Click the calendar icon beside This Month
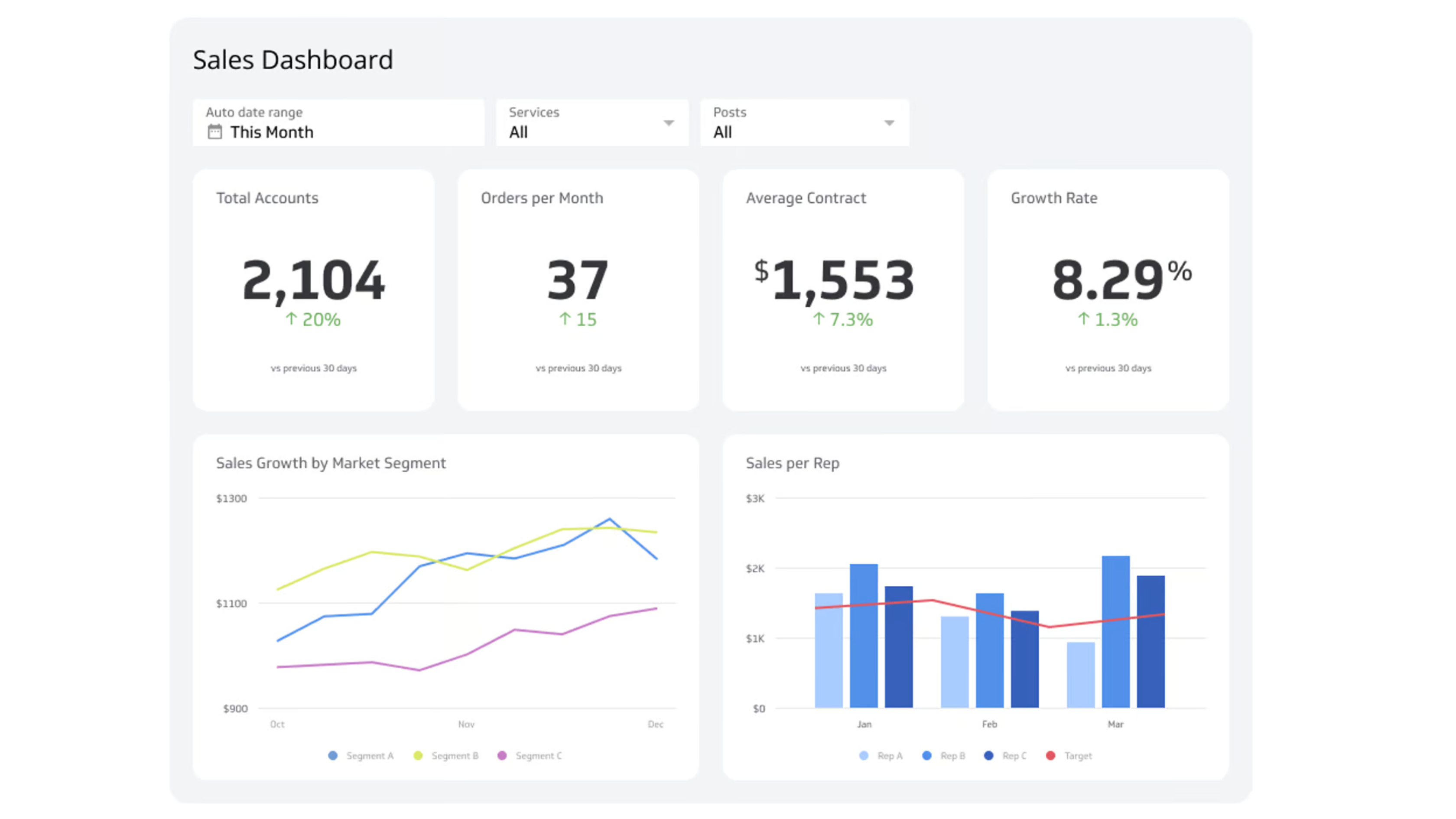The height and width of the screenshot is (819, 1456). (214, 132)
